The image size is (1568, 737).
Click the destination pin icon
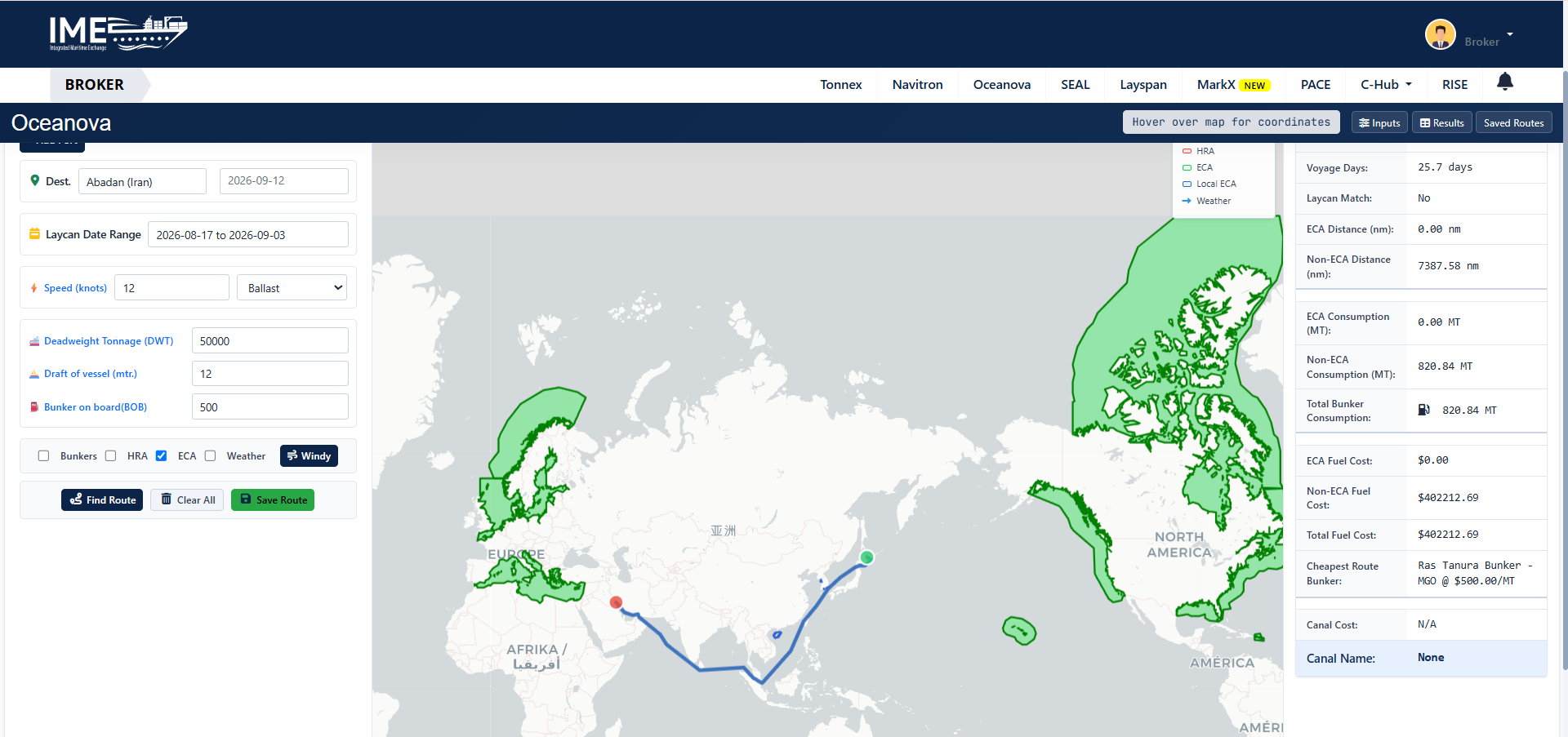tap(34, 180)
